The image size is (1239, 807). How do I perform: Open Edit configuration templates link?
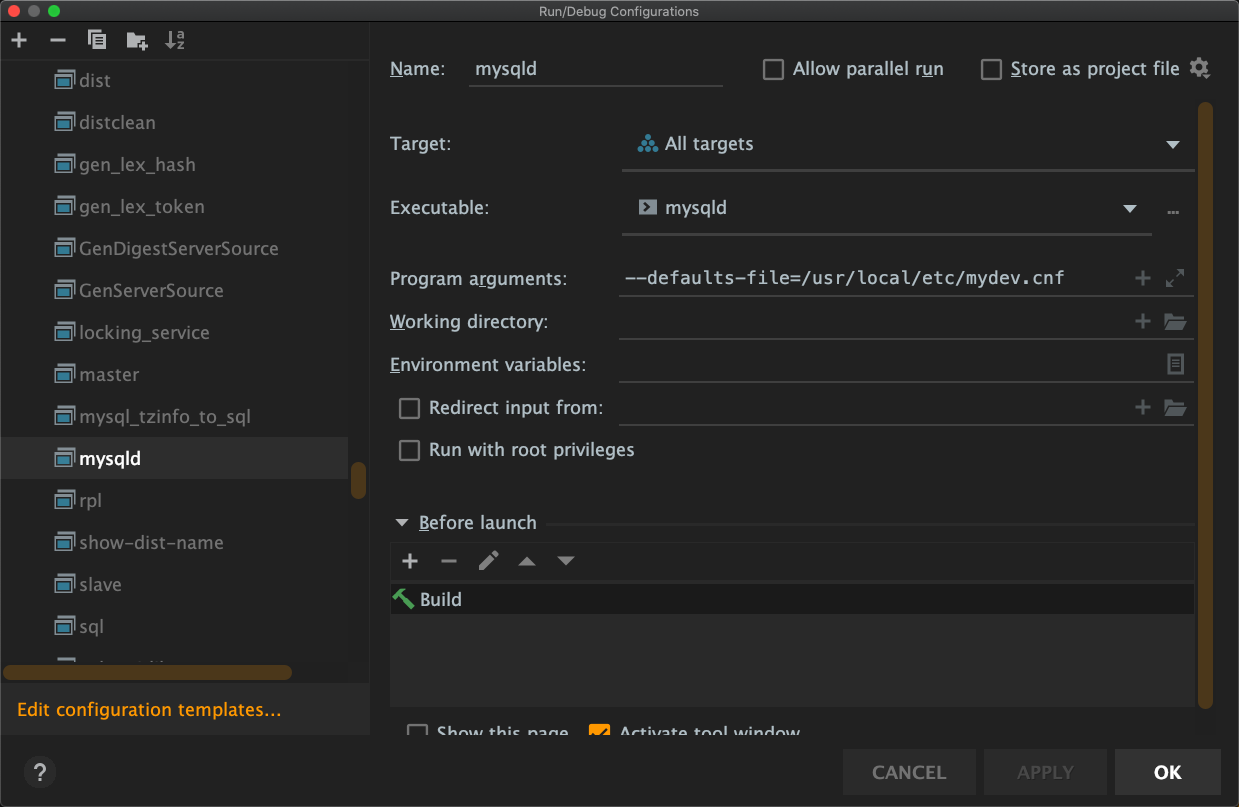click(x=149, y=710)
